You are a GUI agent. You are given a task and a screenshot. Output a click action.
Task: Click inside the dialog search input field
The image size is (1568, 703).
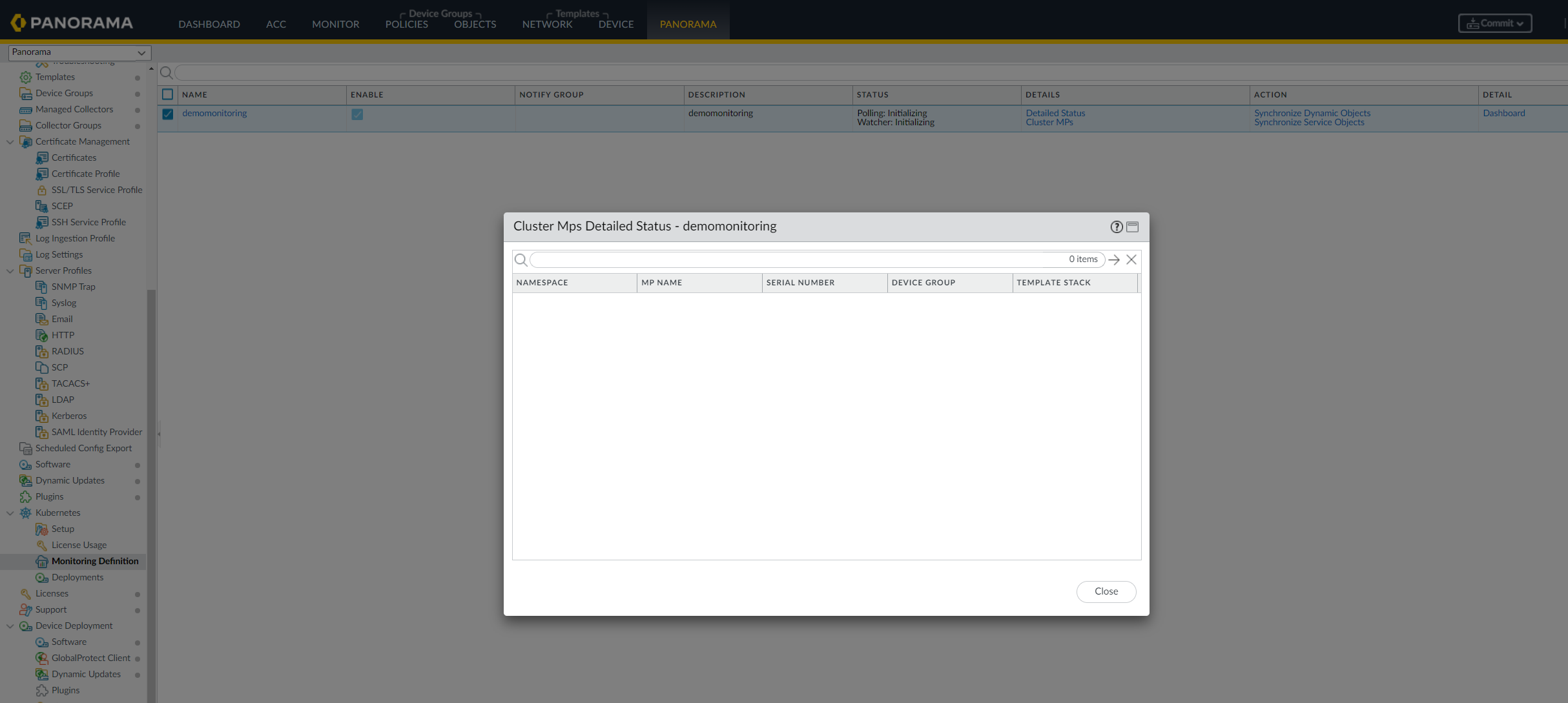(x=794, y=260)
